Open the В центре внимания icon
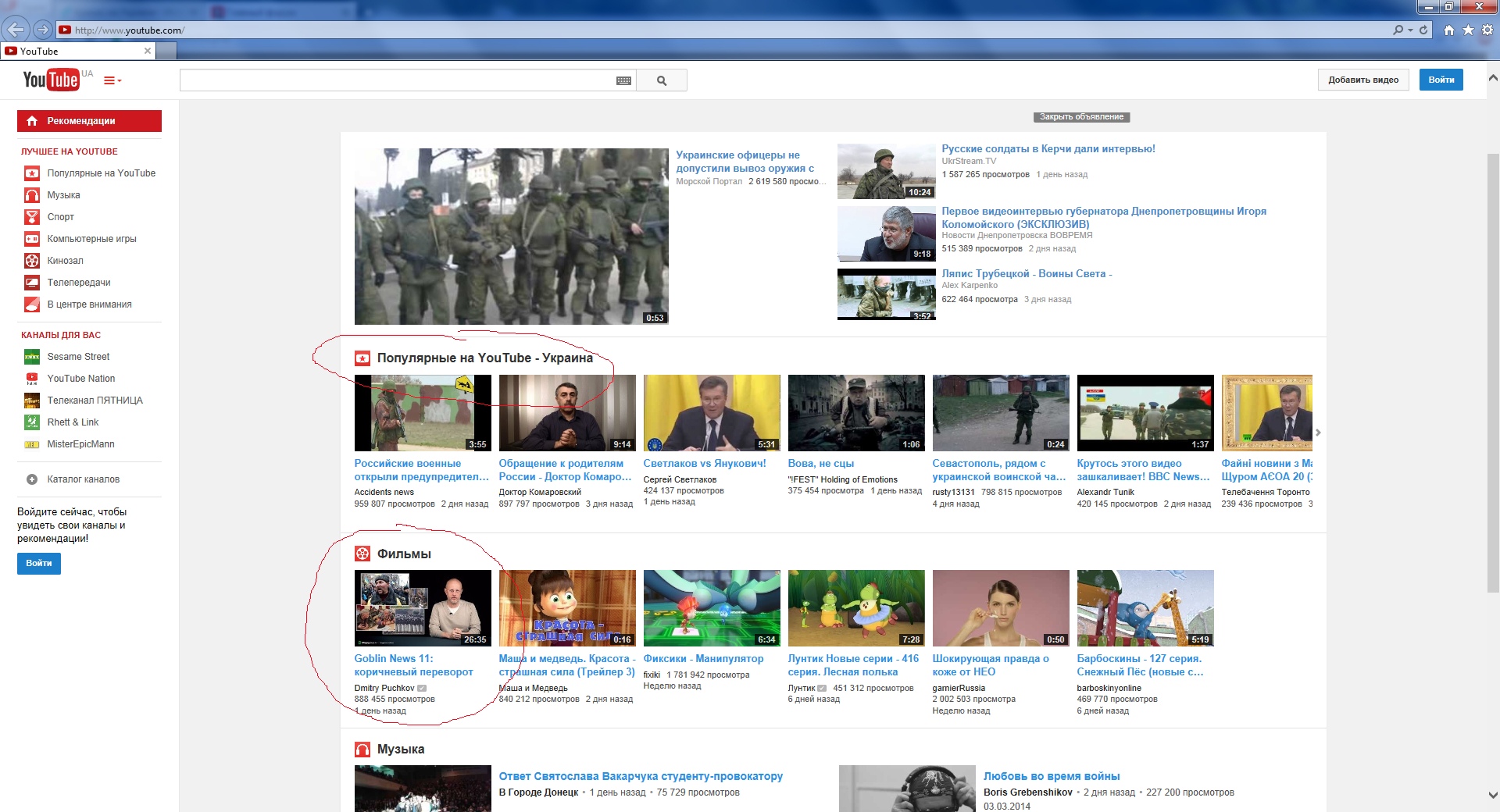This screenshot has height=812, width=1500. (32, 304)
